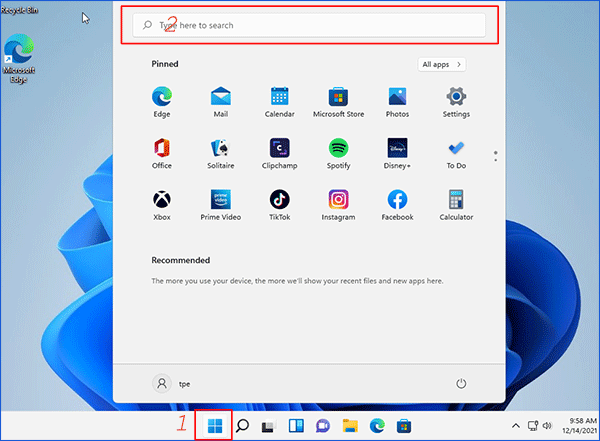Launch Edge from the taskbar
Screen dimensions: 600x441
(377, 426)
